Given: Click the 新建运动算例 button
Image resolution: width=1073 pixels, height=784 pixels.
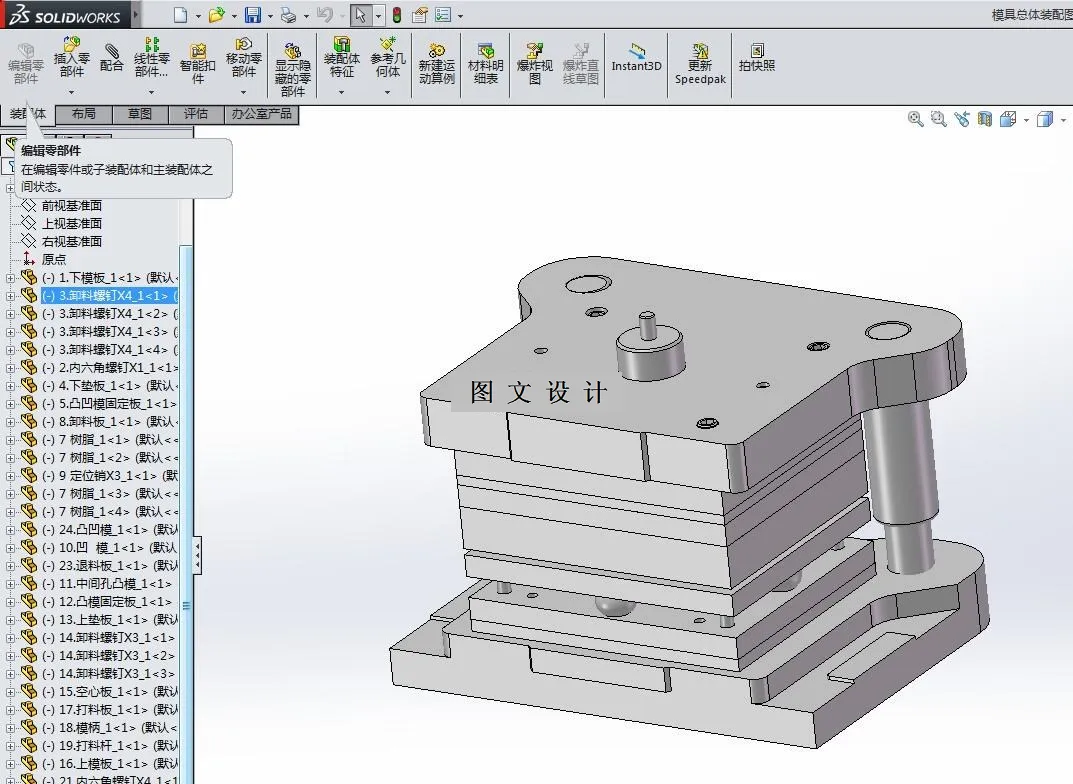Looking at the screenshot, I should (x=437, y=62).
